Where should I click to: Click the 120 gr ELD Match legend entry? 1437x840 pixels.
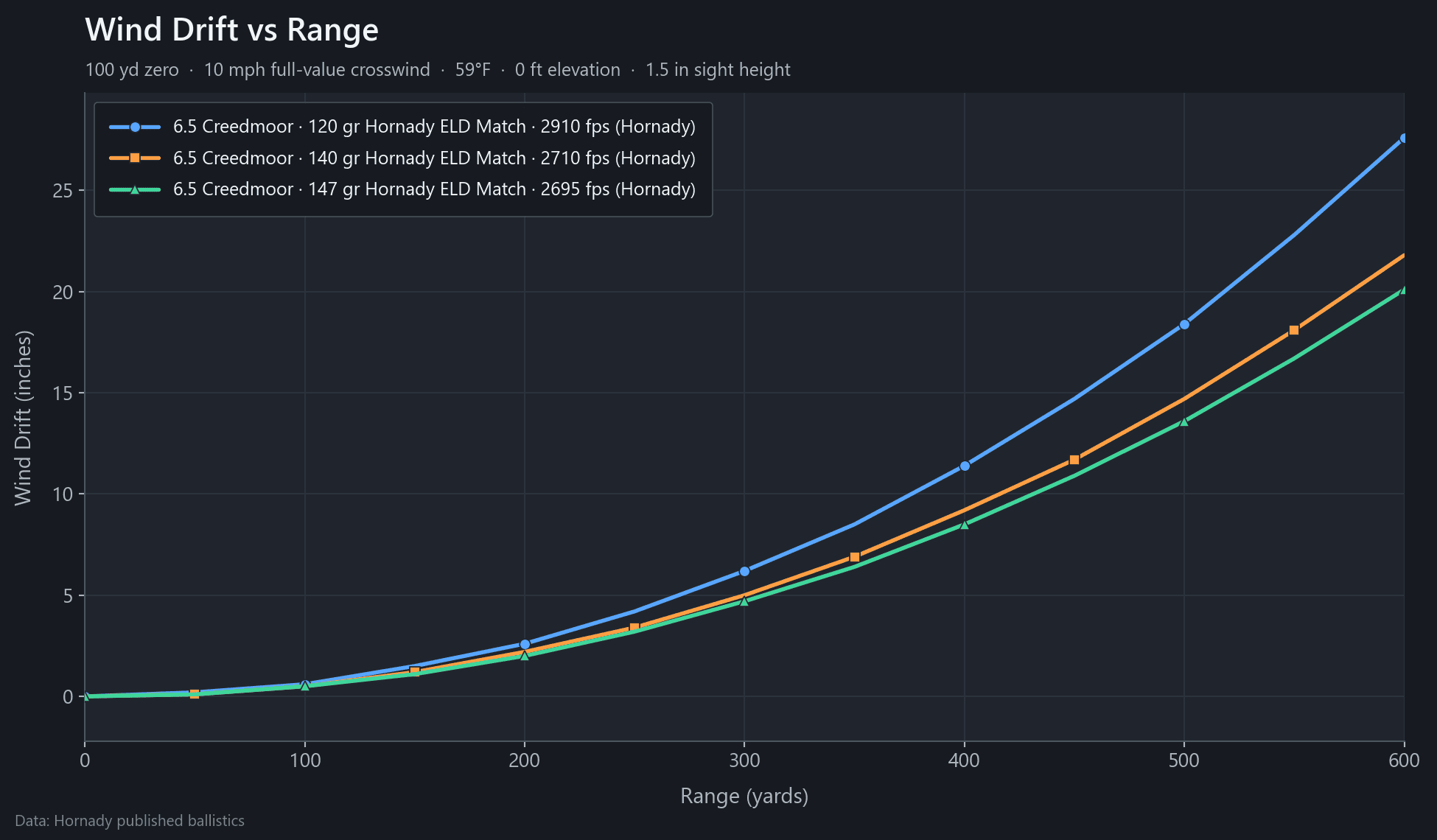click(x=402, y=127)
